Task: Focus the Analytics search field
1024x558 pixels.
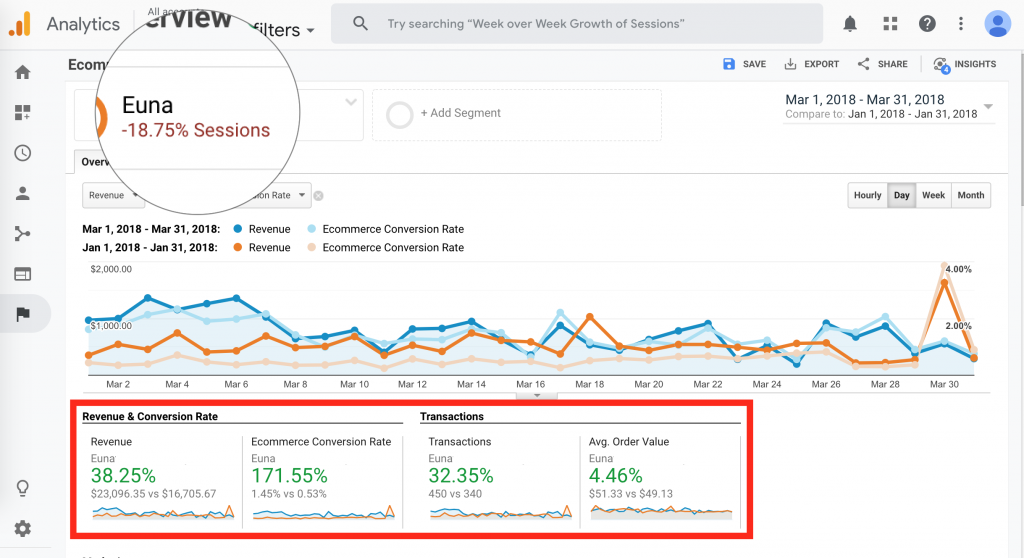Action: coord(577,24)
